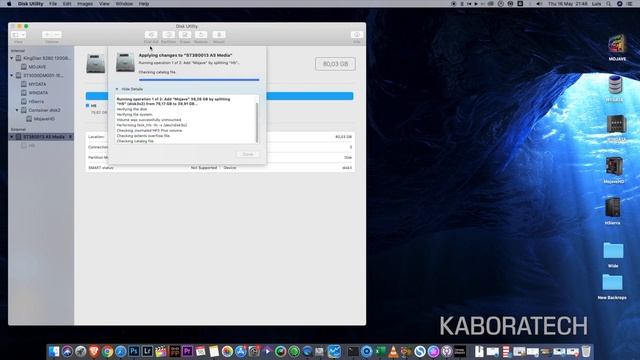Collapse the KingDian S280 disk tree
This screenshot has height=360, width=640.
[12, 58]
